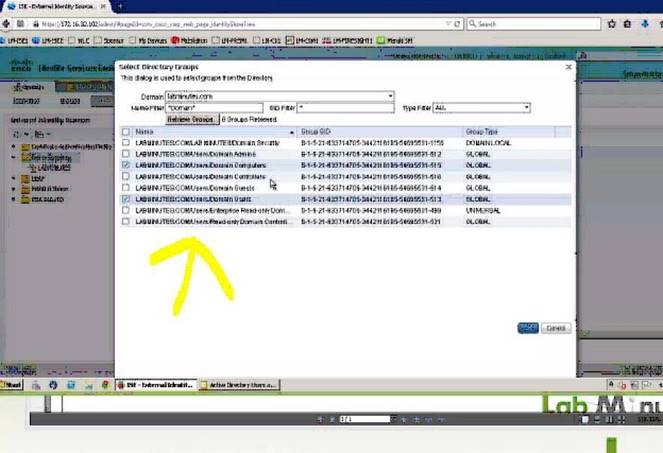This screenshot has height=453, width=663.
Task: Click the blue quick-launch icon beside the Start button
Action: 53,385
